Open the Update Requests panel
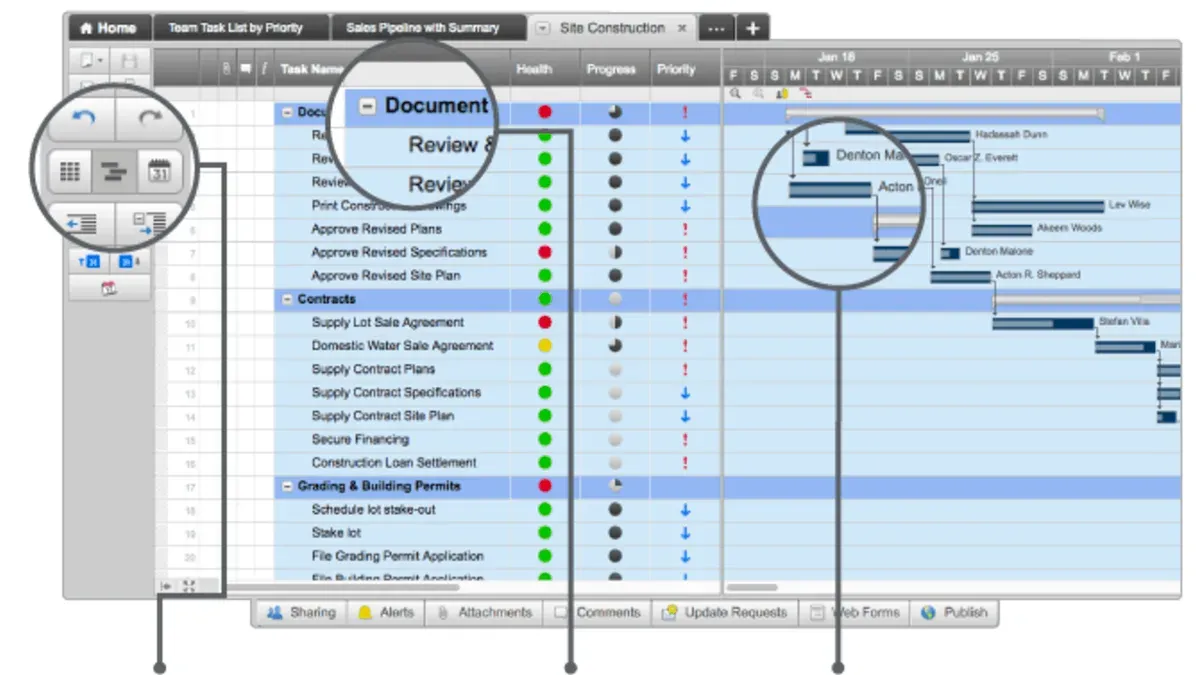Image resolution: width=1200 pixels, height=675 pixels. pyautogui.click(x=724, y=612)
